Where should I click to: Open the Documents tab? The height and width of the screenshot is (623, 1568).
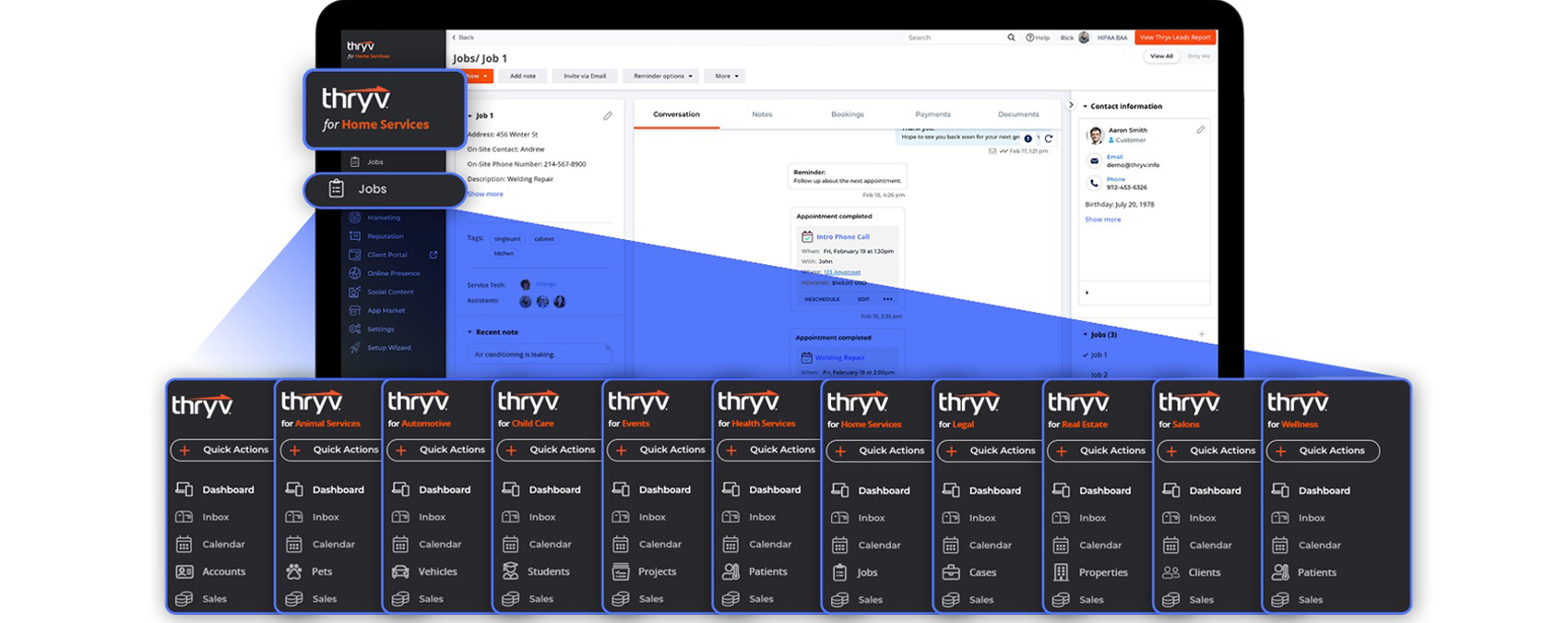(1018, 114)
